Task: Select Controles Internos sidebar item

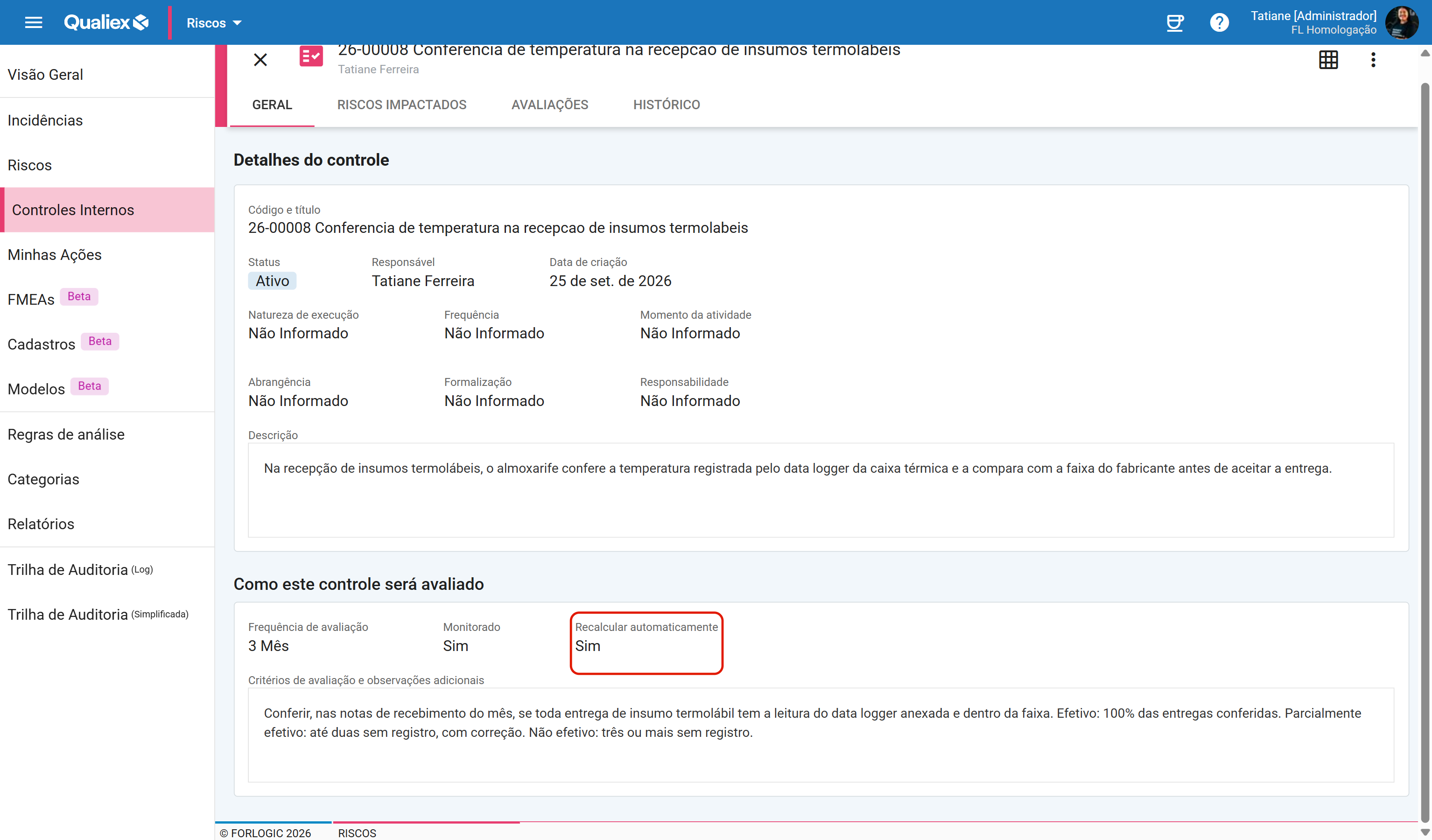Action: pos(107,210)
